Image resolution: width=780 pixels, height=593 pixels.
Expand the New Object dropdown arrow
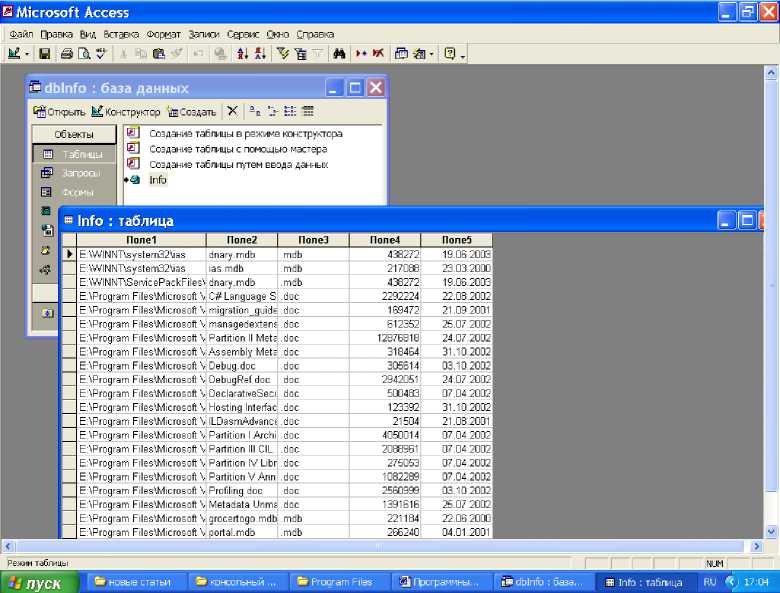[x=432, y=53]
